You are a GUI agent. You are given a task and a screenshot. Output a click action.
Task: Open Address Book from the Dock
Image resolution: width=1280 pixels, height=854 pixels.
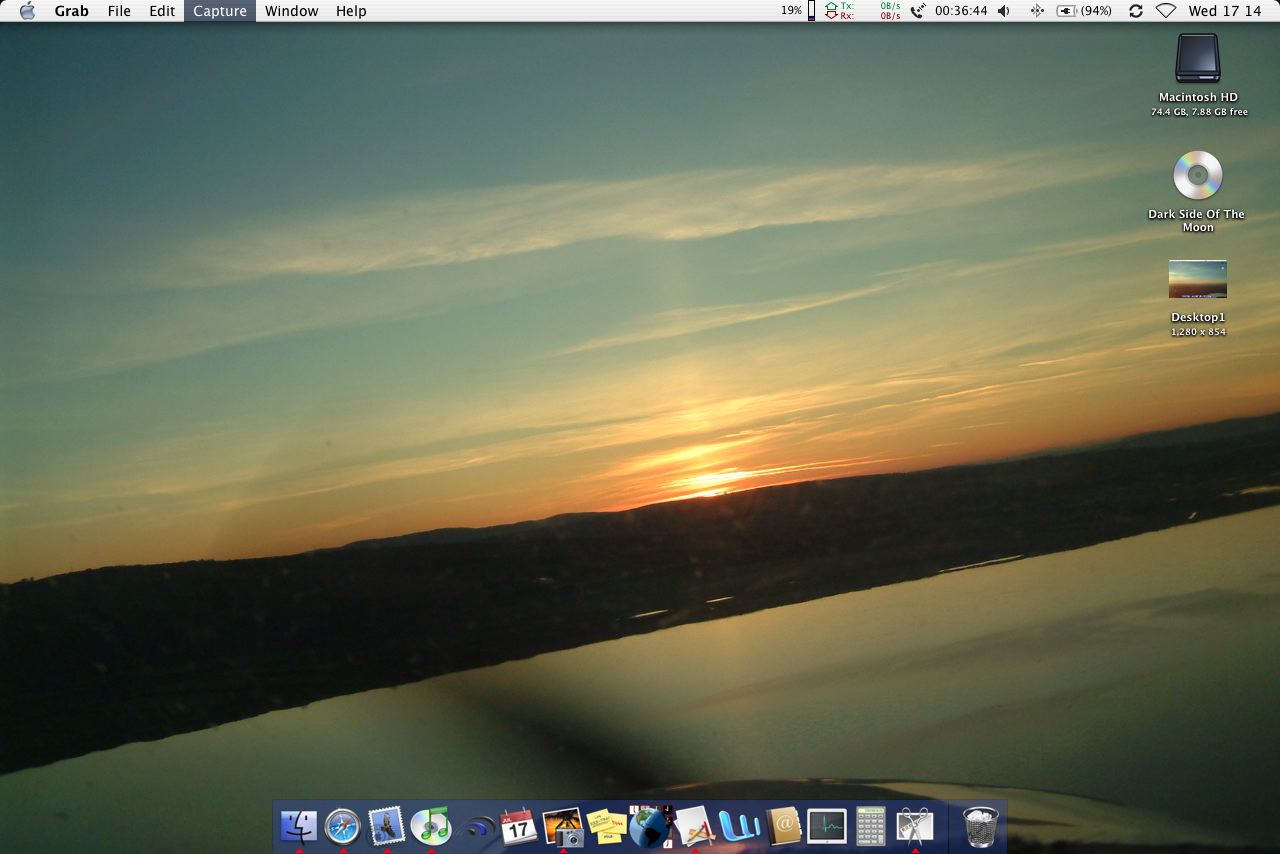point(784,826)
